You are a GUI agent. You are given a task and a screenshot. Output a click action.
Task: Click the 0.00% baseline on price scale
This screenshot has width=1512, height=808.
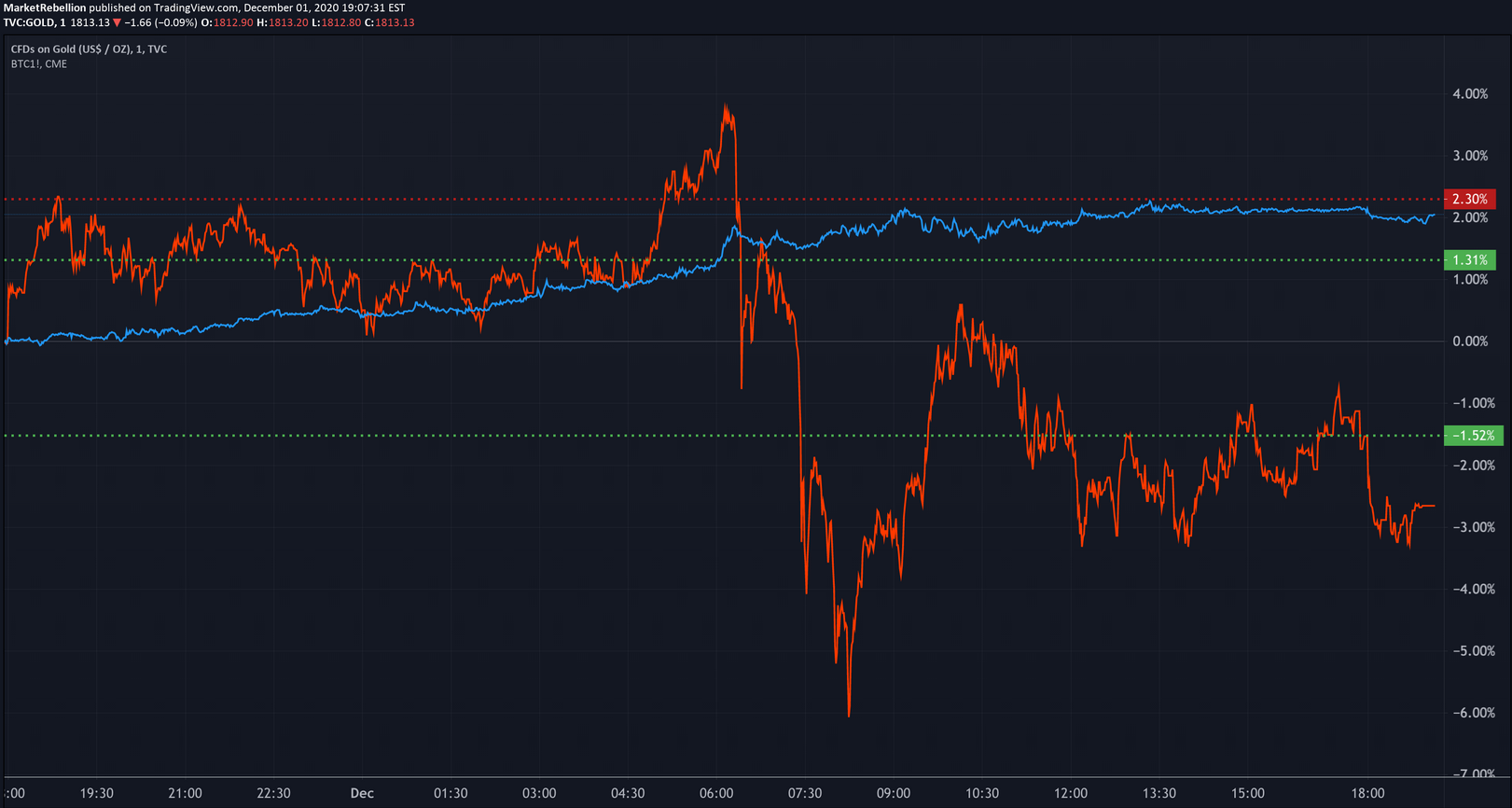[x=1471, y=341]
